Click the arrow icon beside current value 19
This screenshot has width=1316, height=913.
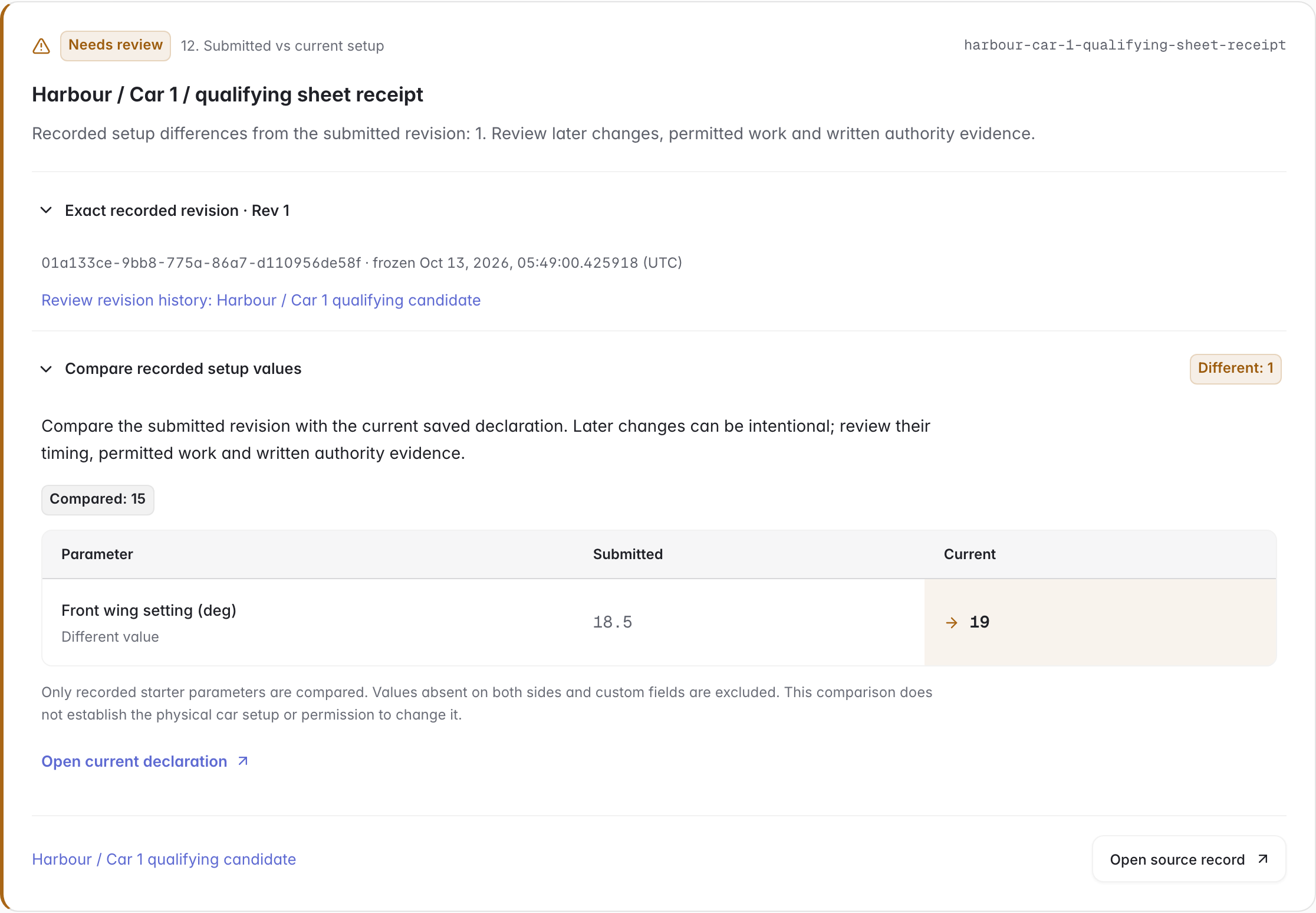click(x=952, y=623)
